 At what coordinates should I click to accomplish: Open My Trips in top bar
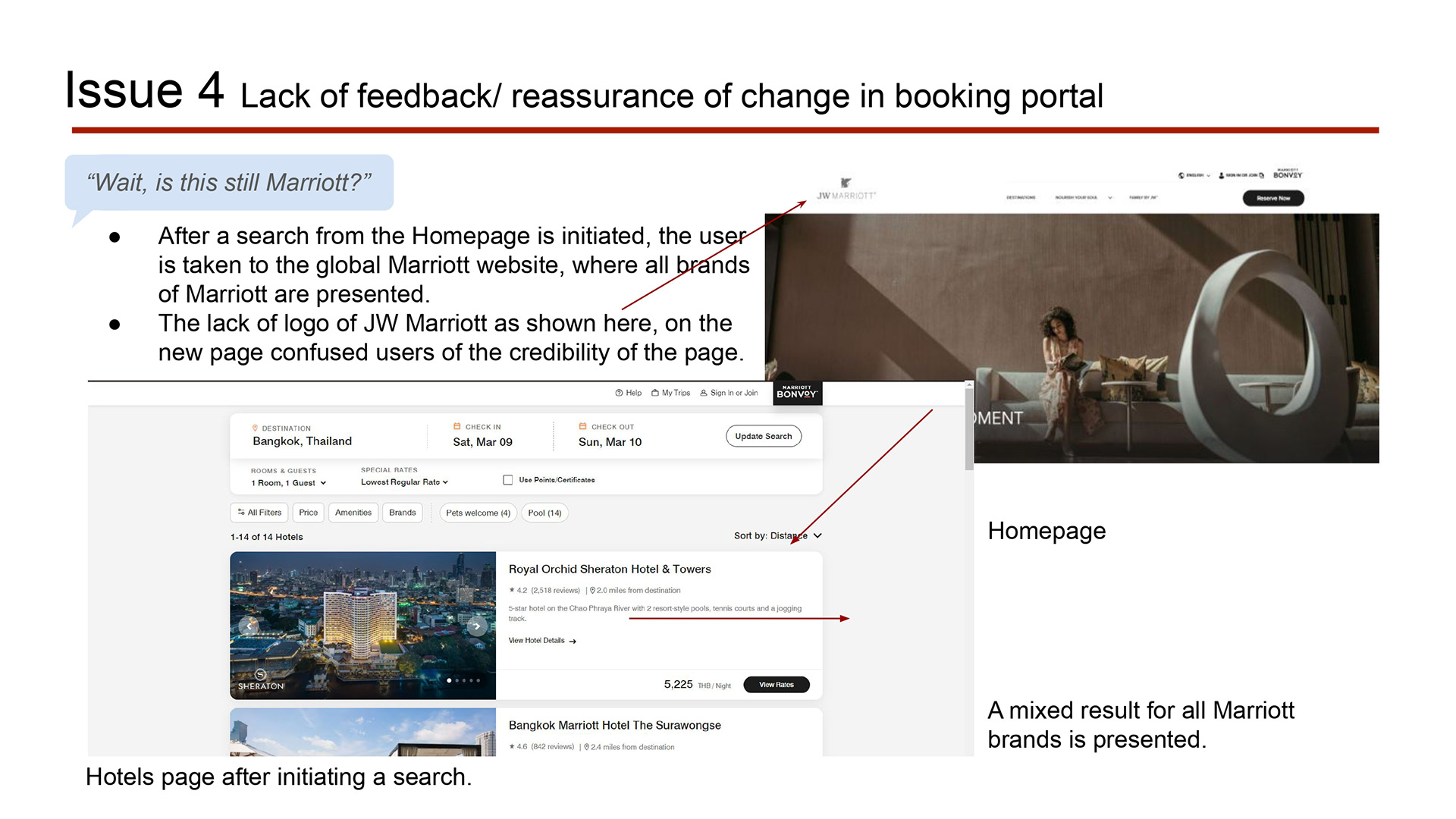pyautogui.click(x=676, y=393)
